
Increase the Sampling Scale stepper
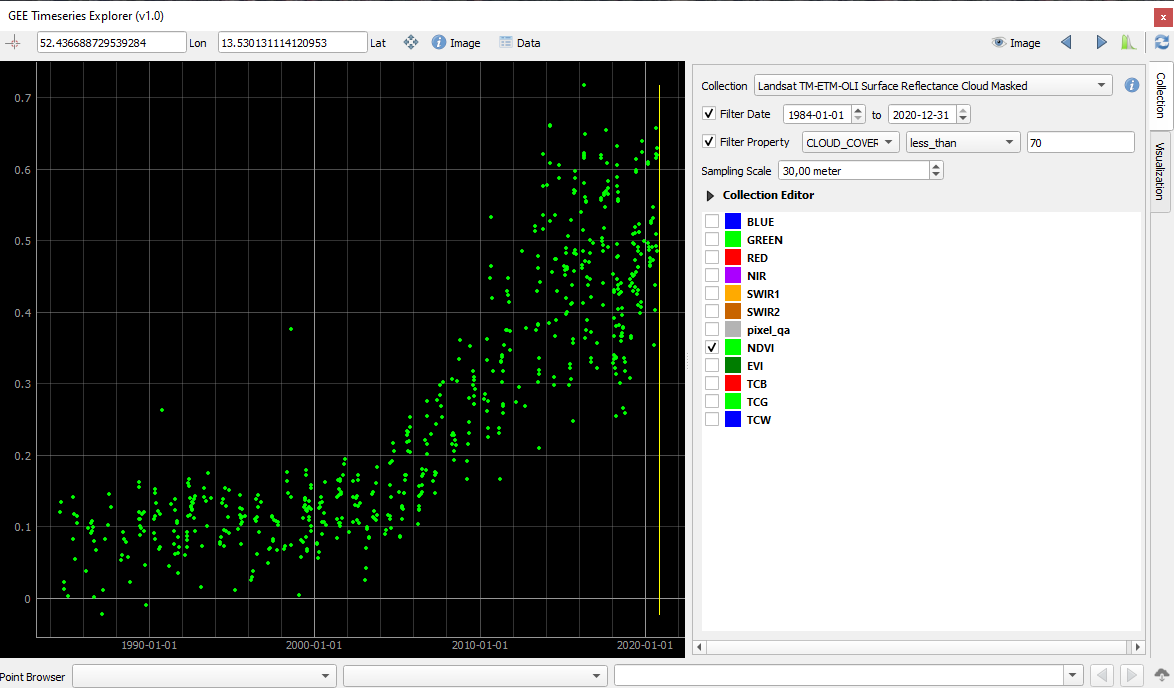[936, 166]
